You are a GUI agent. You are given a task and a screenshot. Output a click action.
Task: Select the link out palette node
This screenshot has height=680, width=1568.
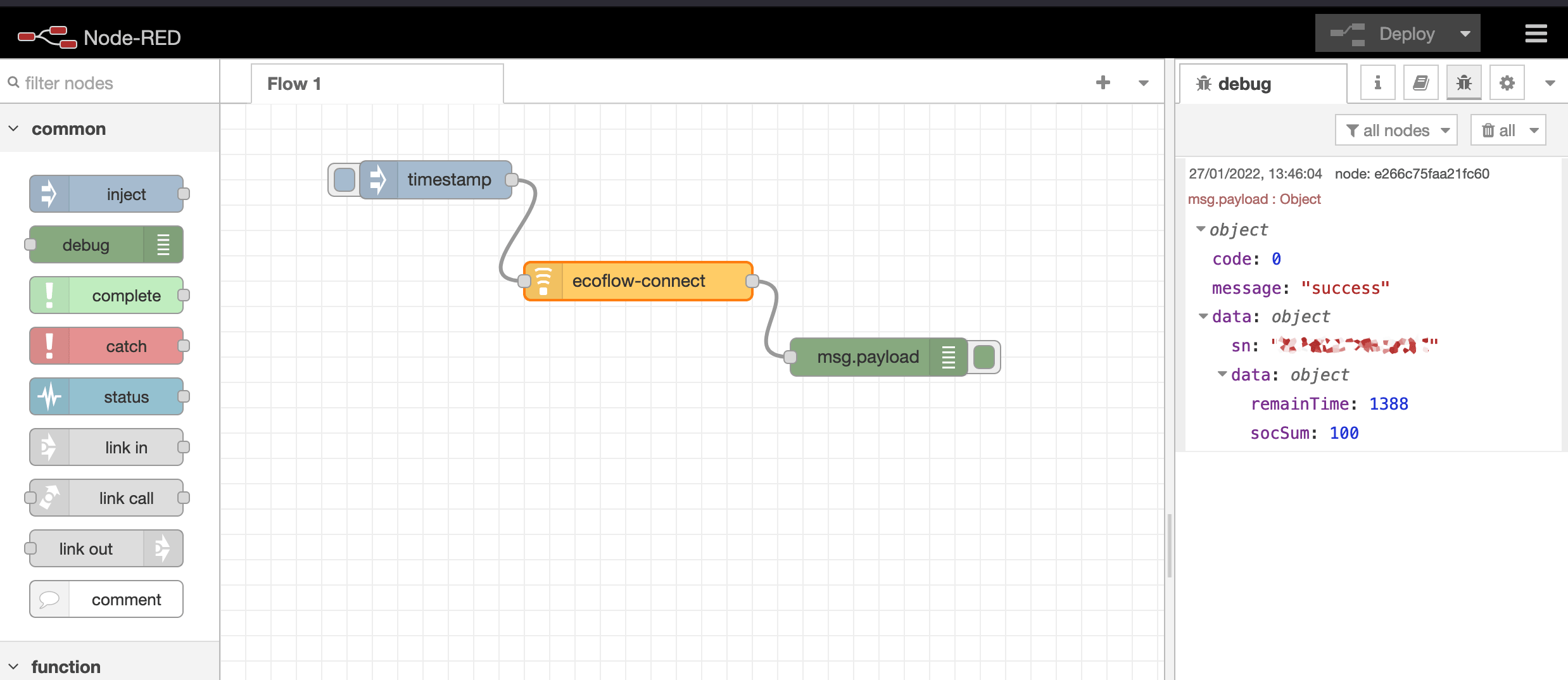106,548
